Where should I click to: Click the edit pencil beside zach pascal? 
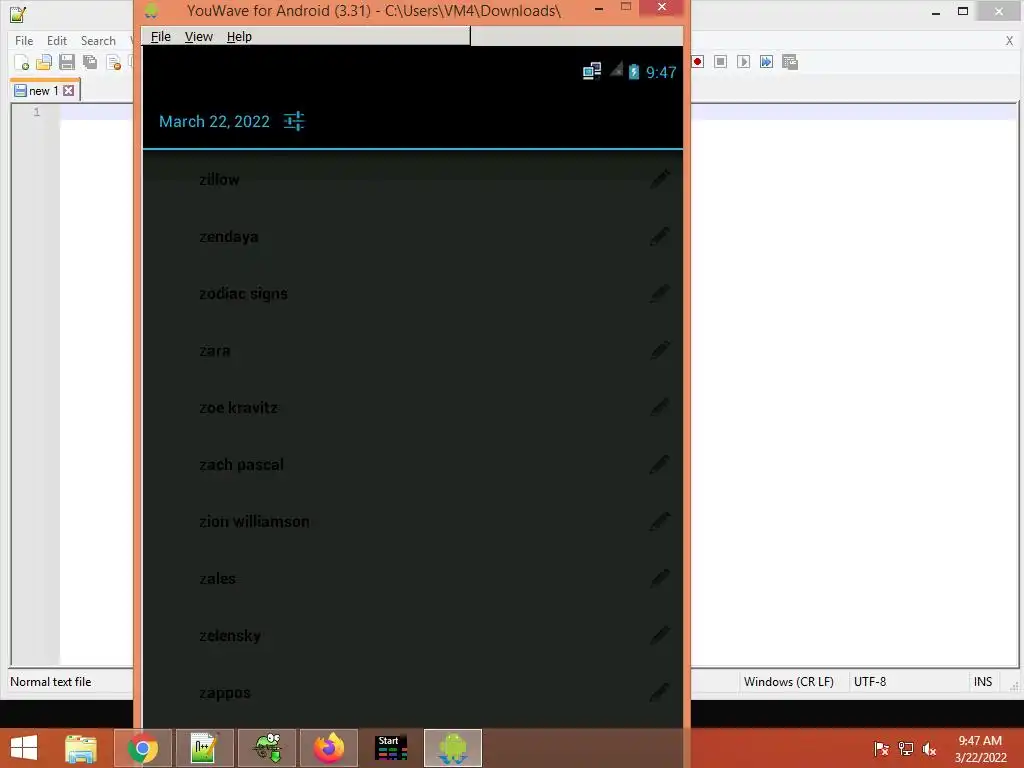(x=660, y=464)
